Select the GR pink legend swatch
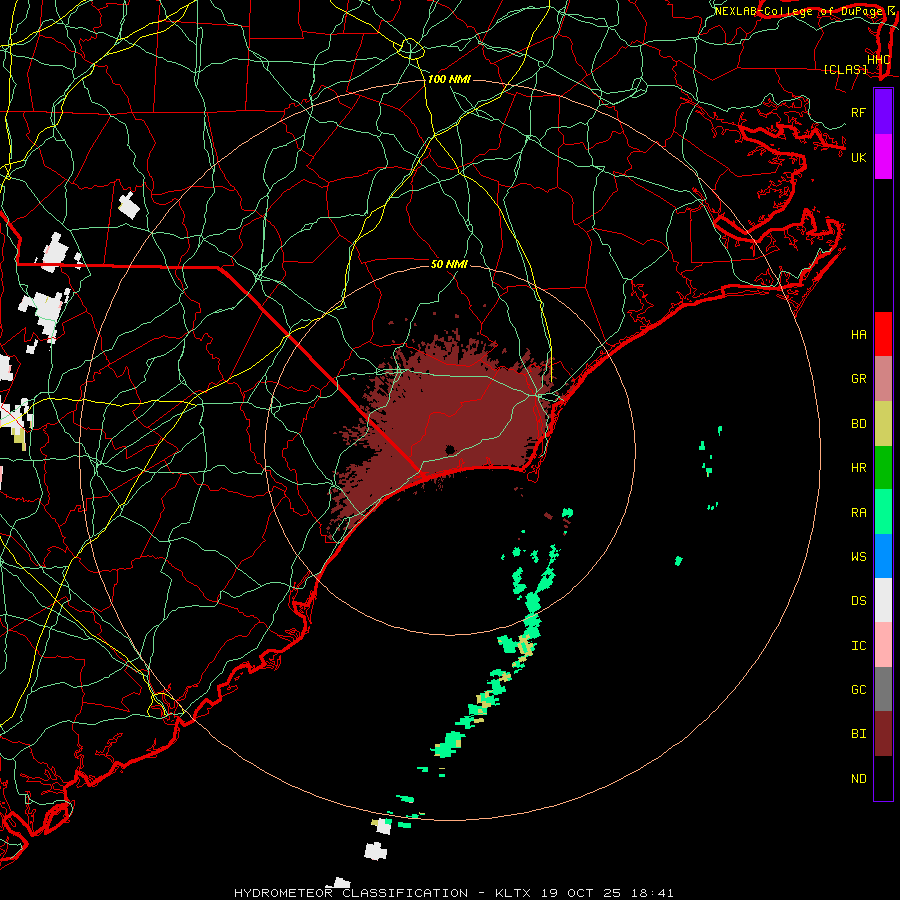900x900 pixels. 883,378
